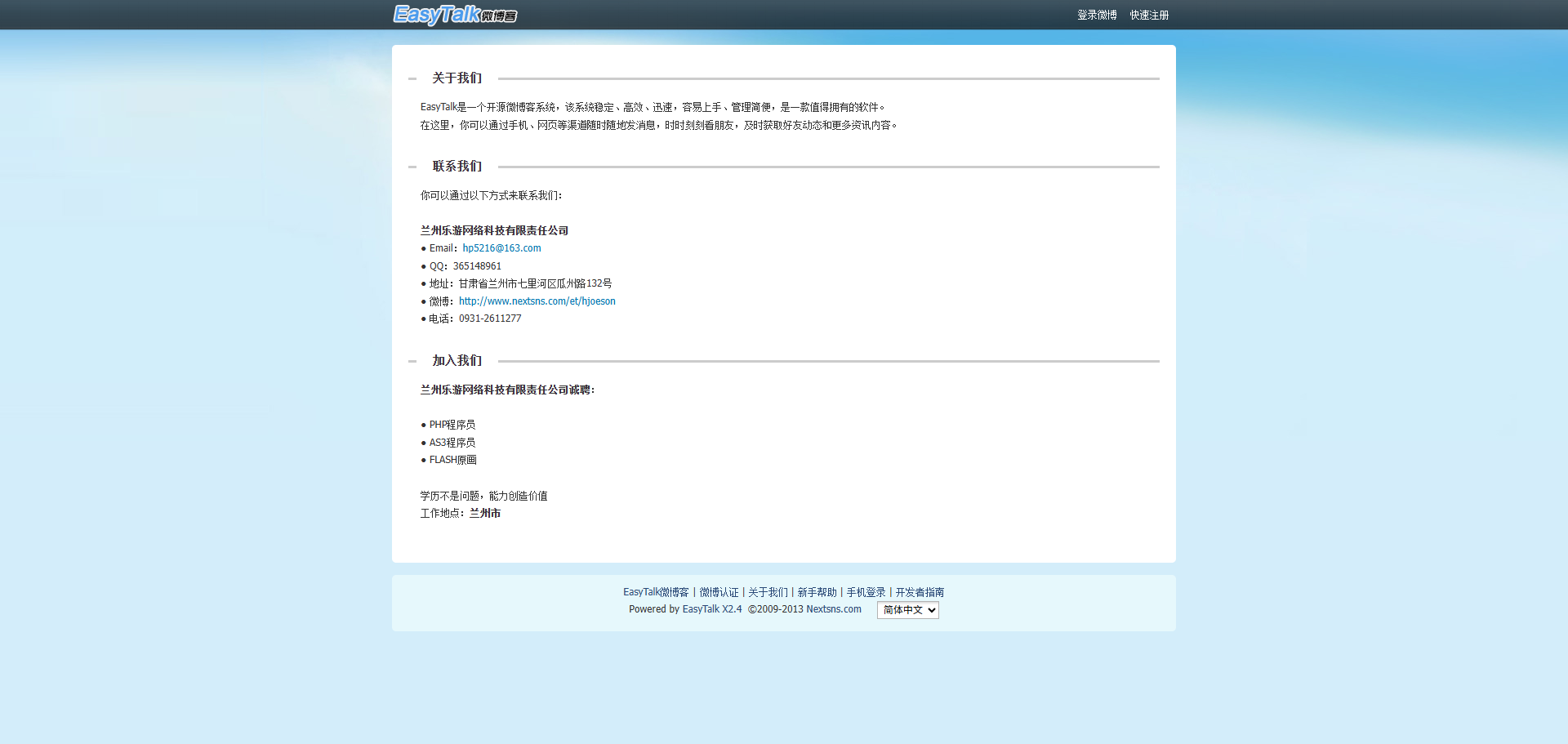Screen dimensions: 1568x744
Task: Click the 加入我们 section heading
Action: (x=457, y=361)
